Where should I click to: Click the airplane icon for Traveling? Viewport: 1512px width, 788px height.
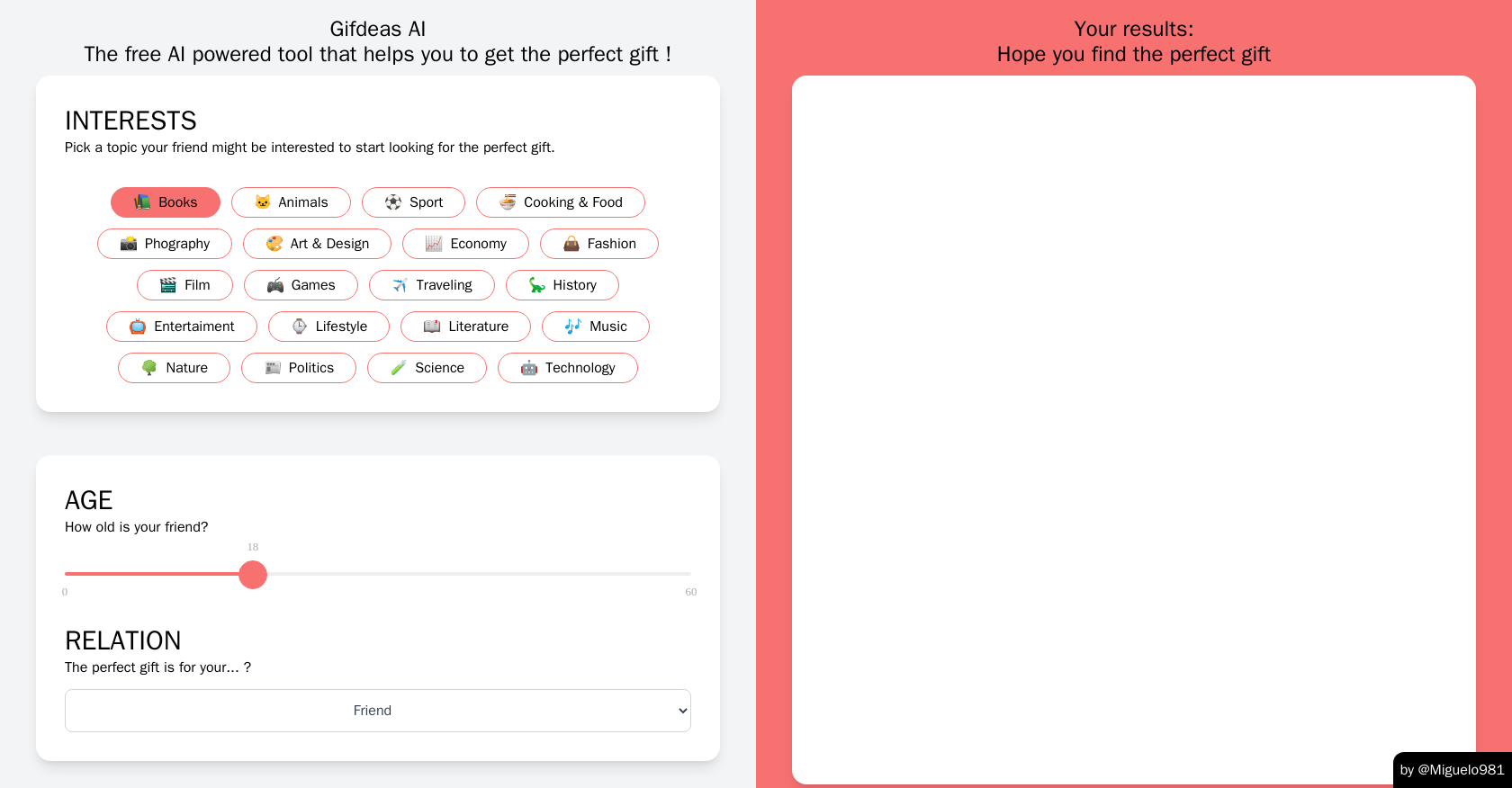pyautogui.click(x=400, y=285)
